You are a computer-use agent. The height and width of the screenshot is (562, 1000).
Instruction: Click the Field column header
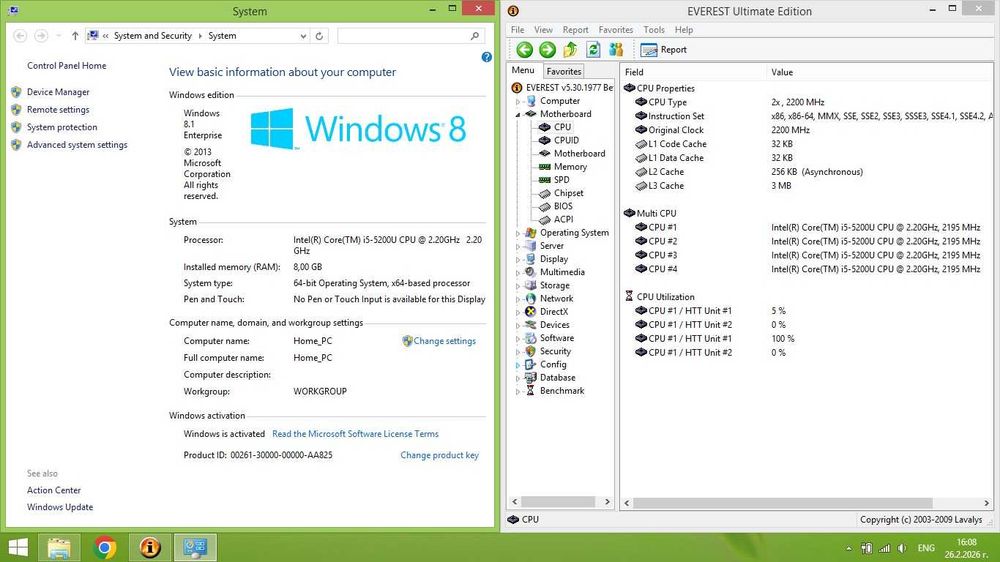click(693, 72)
